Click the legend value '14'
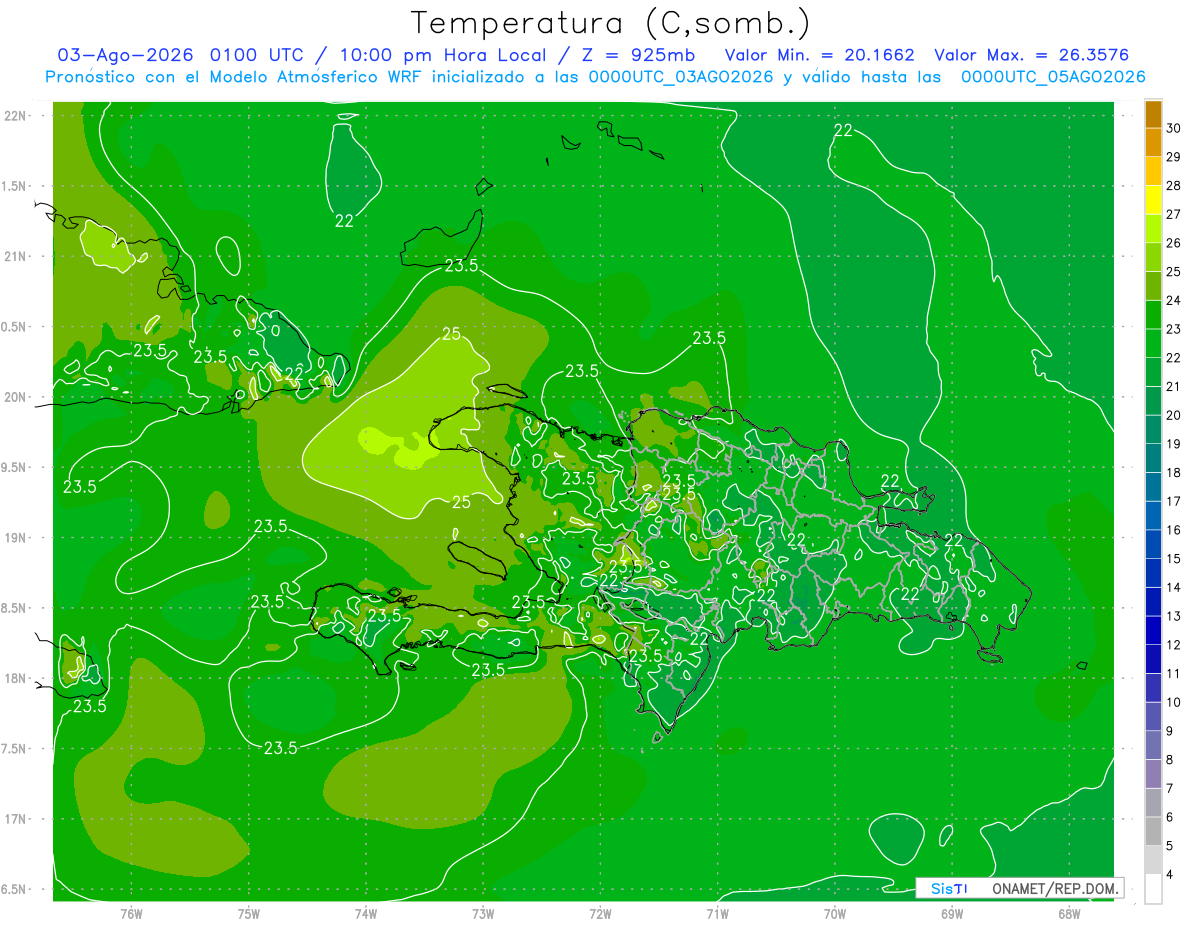Image resolution: width=1200 pixels, height=927 pixels. (x=1174, y=588)
